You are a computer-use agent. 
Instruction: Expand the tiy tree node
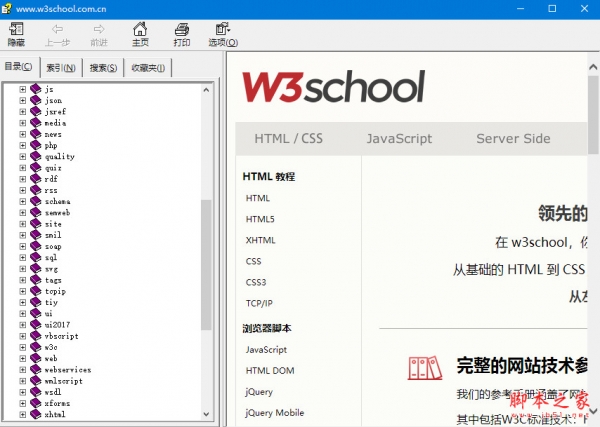point(23,302)
